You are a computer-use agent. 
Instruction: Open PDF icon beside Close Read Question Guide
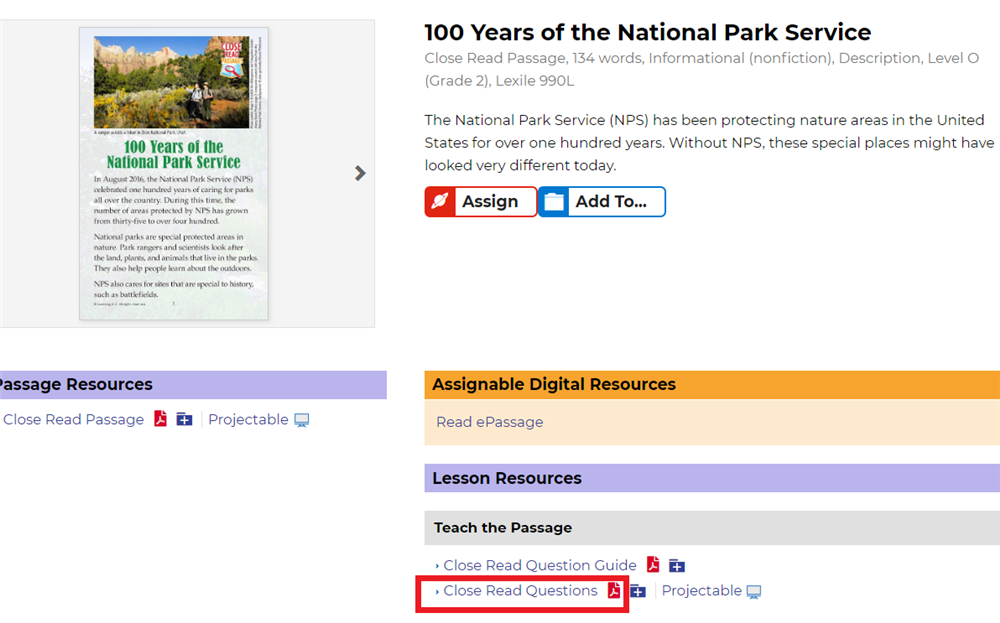[653, 565]
